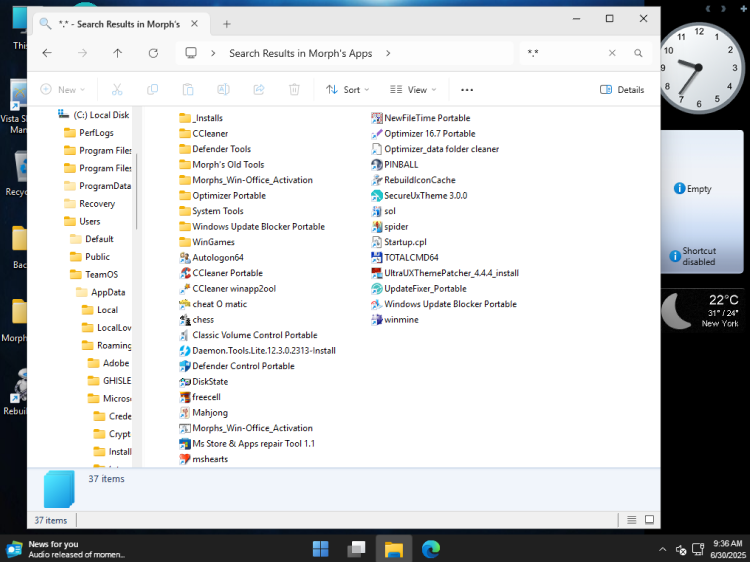Select the TOTALCMD64 shortcut
750x562 pixels.
405,258
